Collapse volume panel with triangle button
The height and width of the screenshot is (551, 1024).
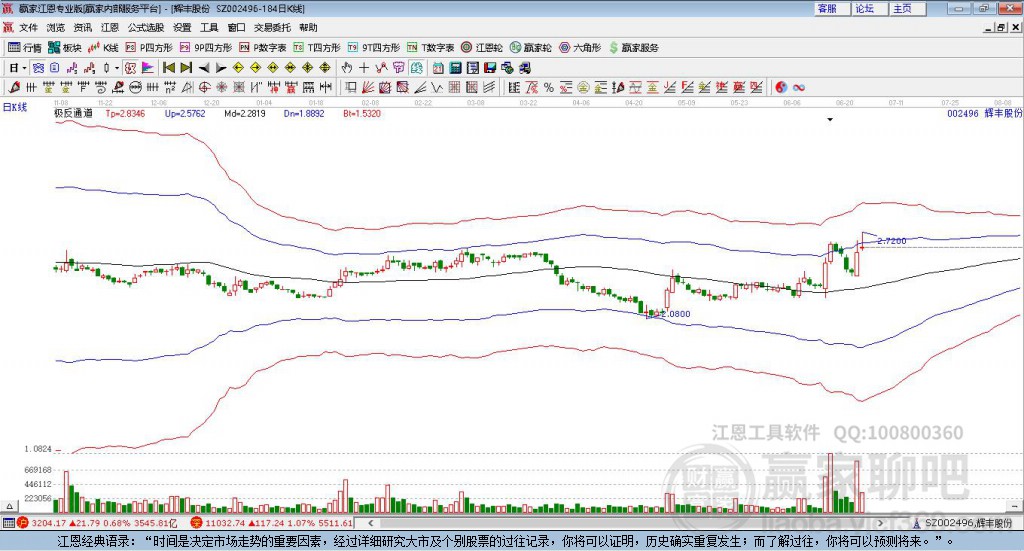(x=9, y=506)
